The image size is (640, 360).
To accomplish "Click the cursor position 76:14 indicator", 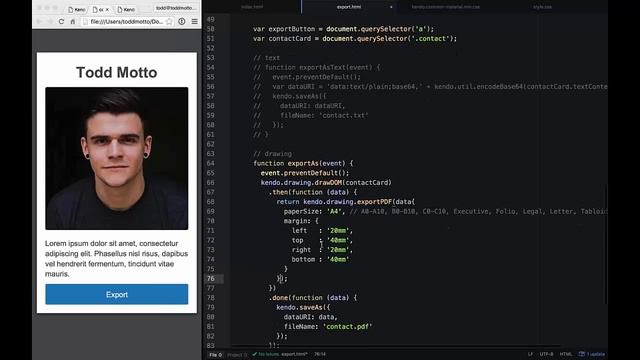I will pyautogui.click(x=320, y=354).
